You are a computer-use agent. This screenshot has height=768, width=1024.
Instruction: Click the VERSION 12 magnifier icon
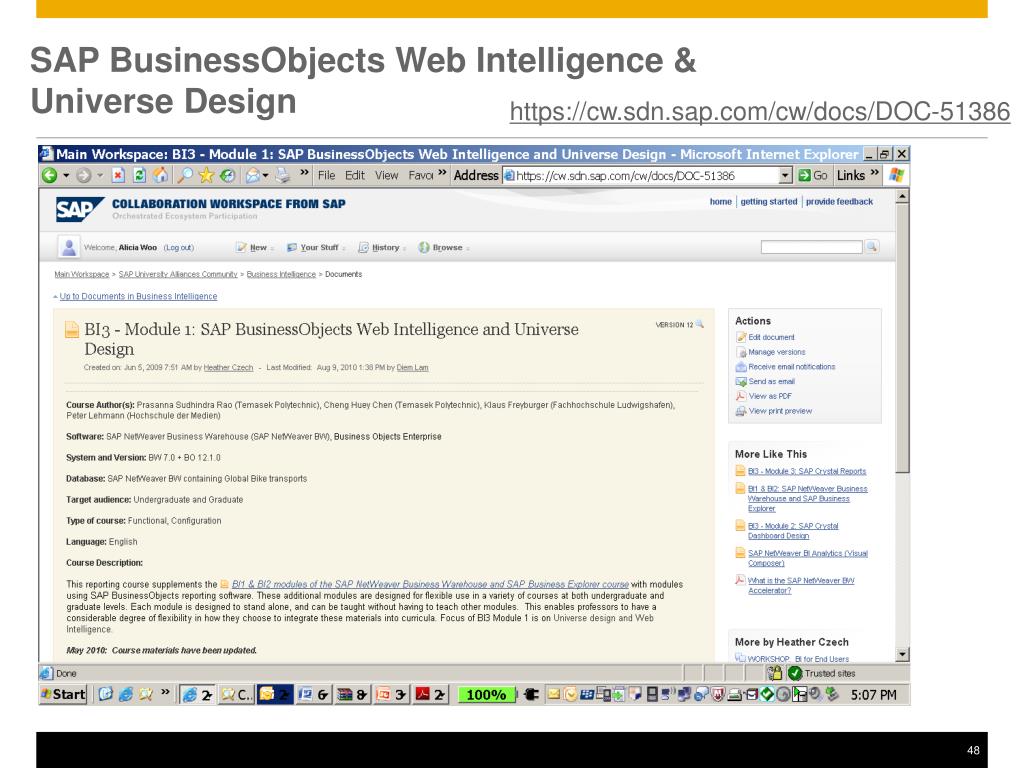tap(699, 324)
